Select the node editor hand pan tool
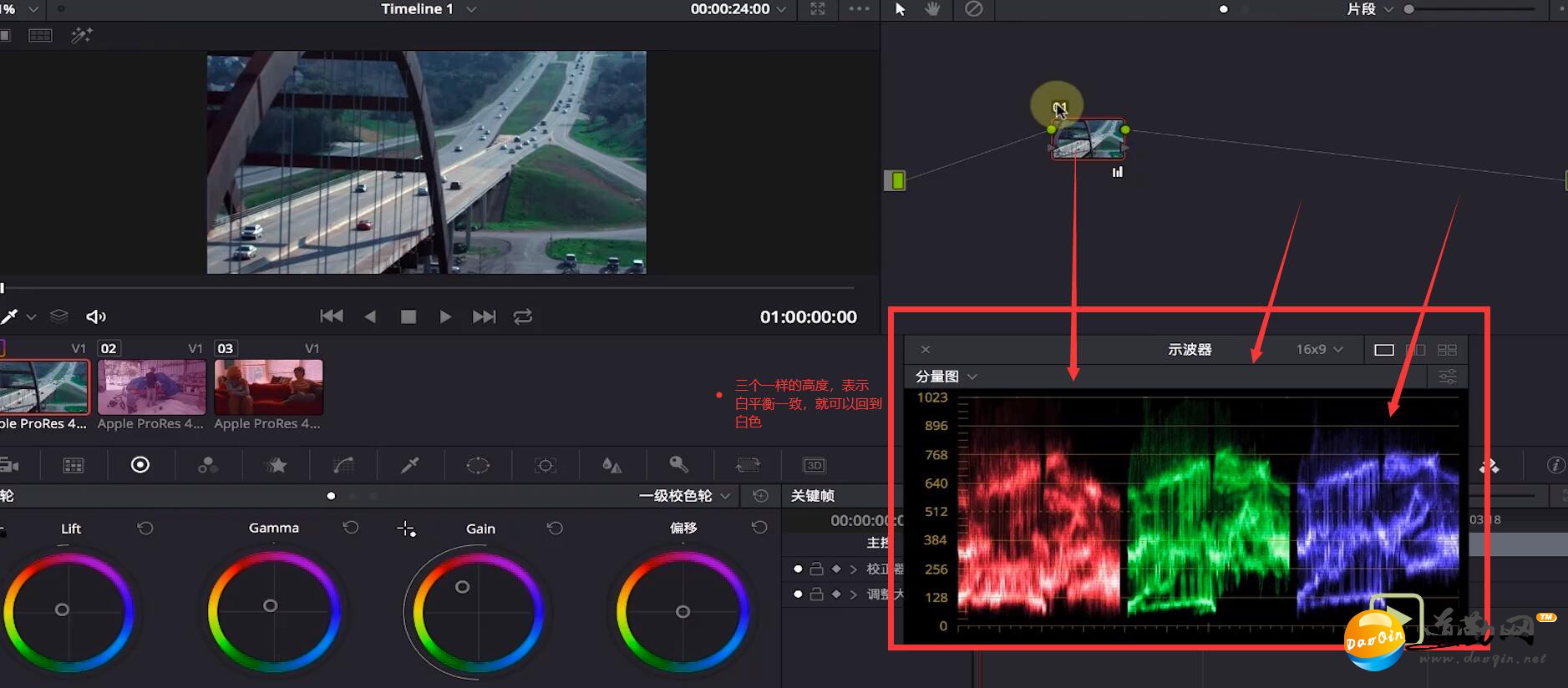The width and height of the screenshot is (1568, 688). click(932, 9)
